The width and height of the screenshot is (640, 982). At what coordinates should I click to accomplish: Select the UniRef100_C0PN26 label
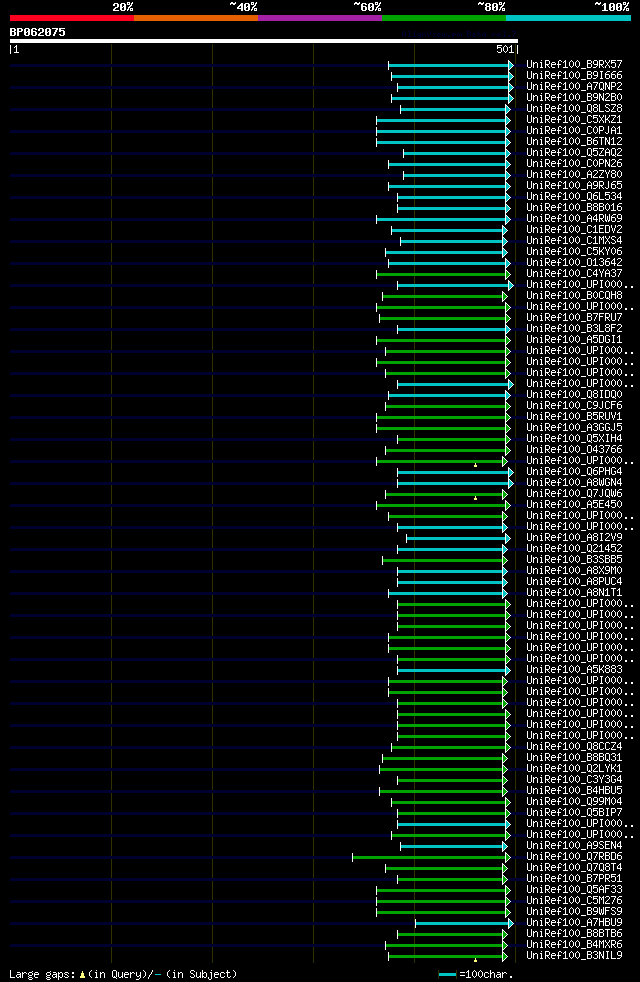[574, 163]
